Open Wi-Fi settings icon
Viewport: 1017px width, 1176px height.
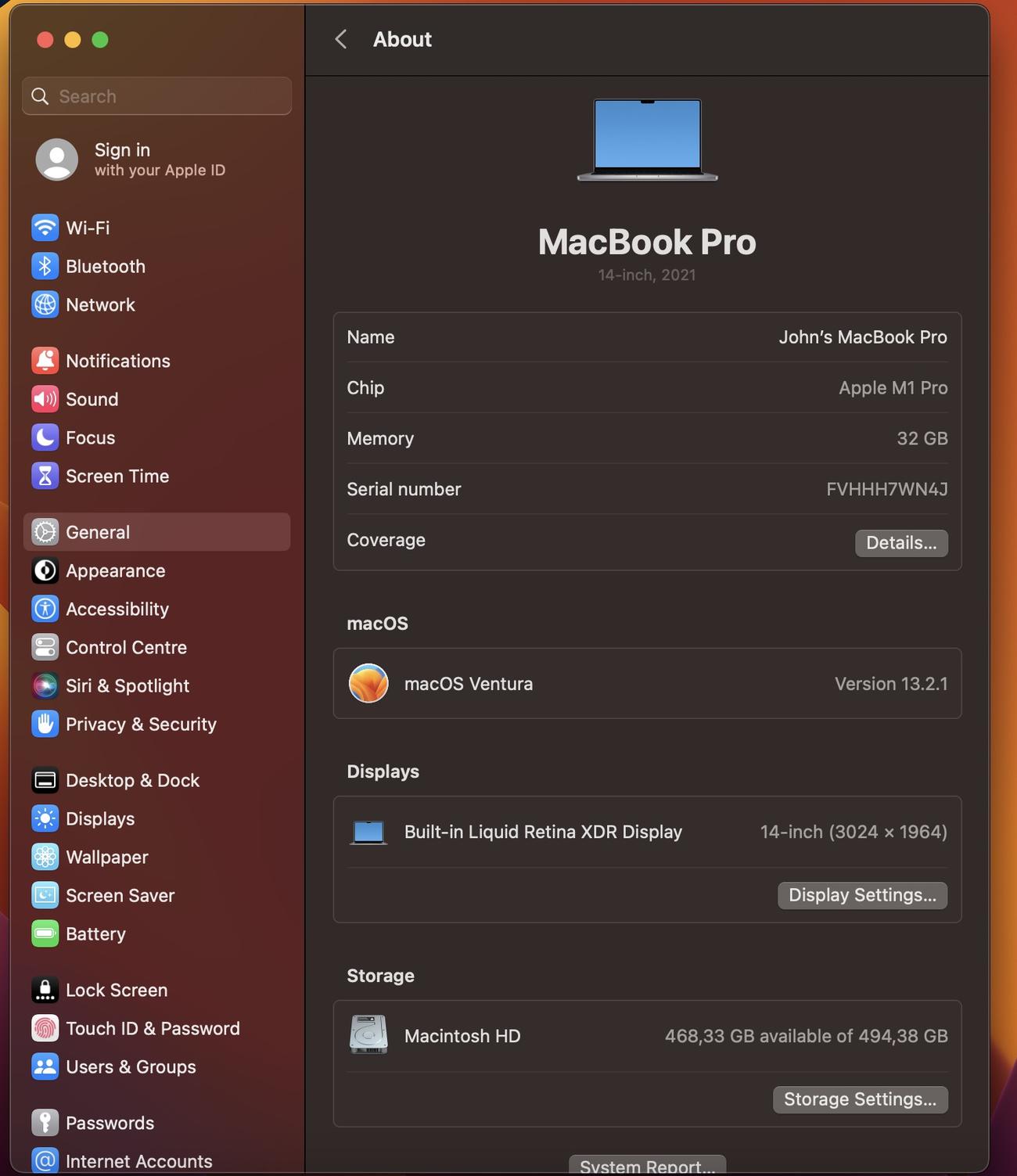pos(45,228)
